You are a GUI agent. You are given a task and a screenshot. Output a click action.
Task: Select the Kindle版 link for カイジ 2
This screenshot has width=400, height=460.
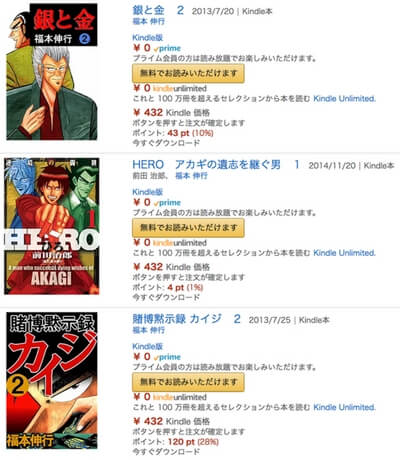point(147,346)
